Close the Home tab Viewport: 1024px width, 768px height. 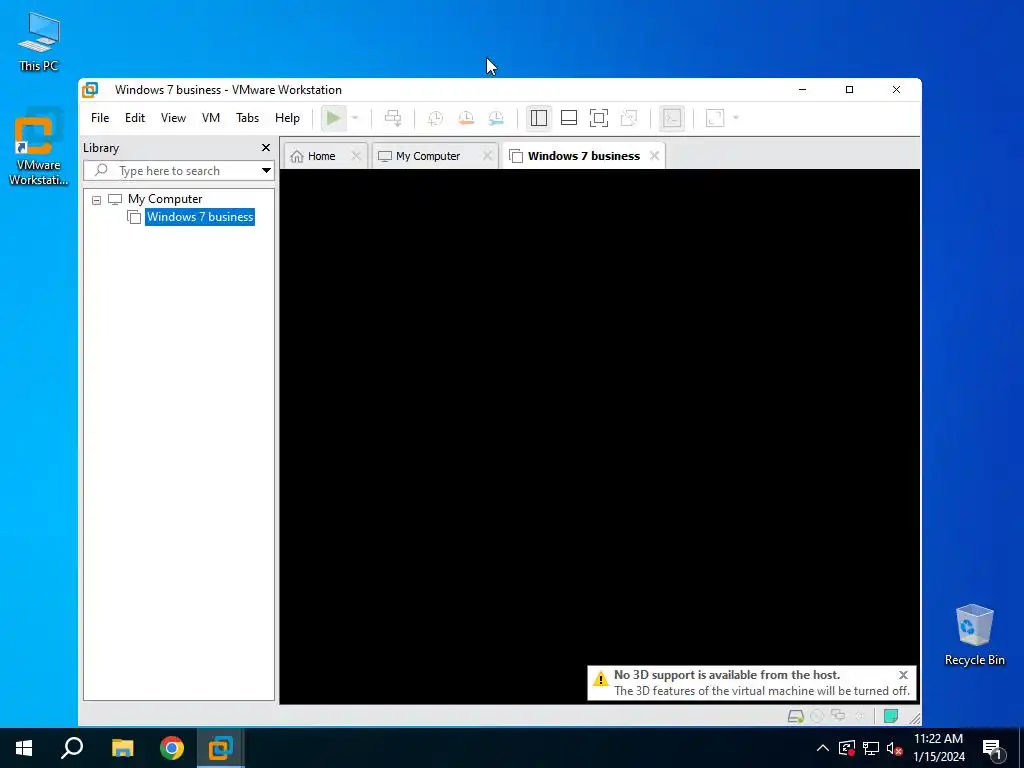[x=356, y=156]
